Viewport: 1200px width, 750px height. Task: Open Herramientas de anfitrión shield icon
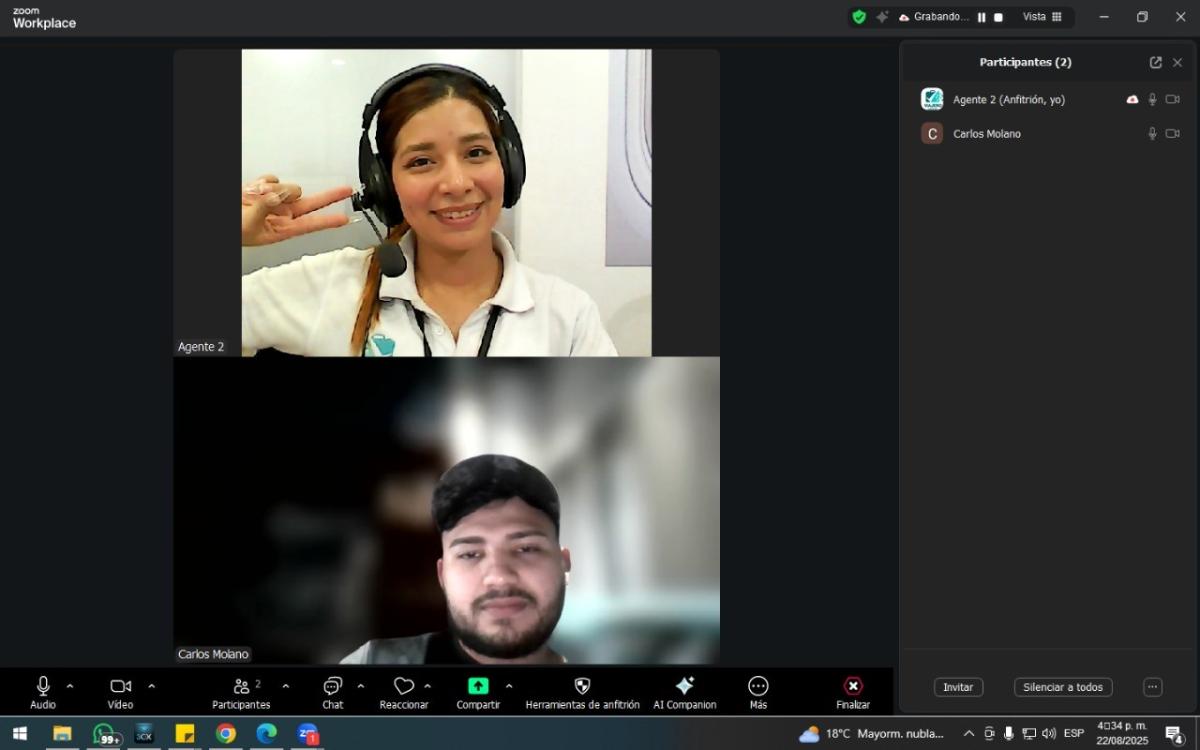pos(582,686)
